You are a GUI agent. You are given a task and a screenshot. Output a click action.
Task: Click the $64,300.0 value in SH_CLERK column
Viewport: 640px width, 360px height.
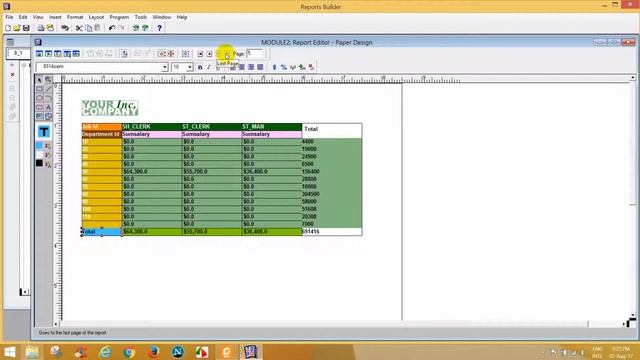coord(135,171)
